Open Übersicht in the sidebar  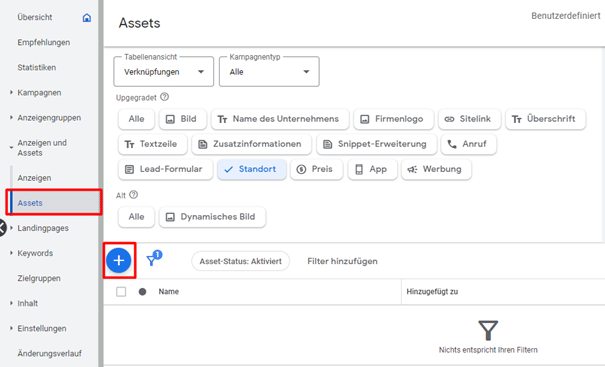point(35,17)
